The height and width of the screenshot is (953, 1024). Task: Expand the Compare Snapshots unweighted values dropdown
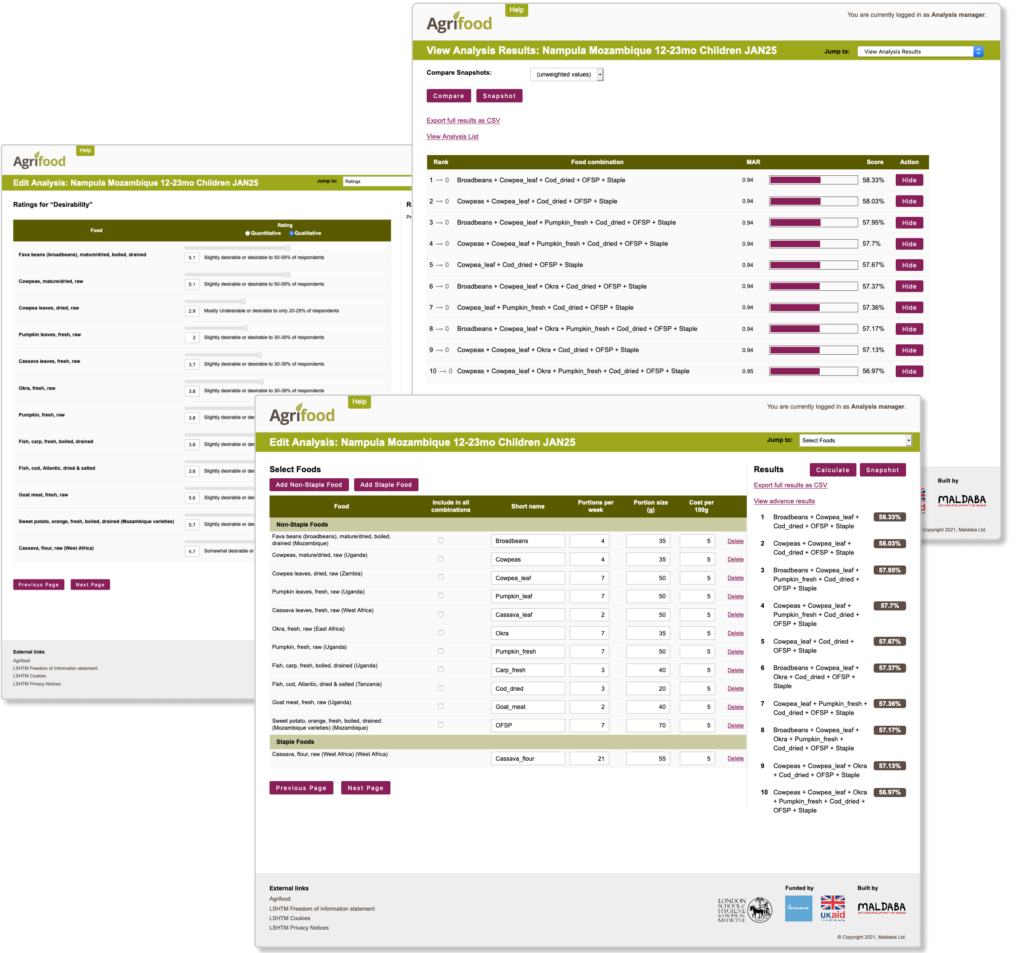567,74
